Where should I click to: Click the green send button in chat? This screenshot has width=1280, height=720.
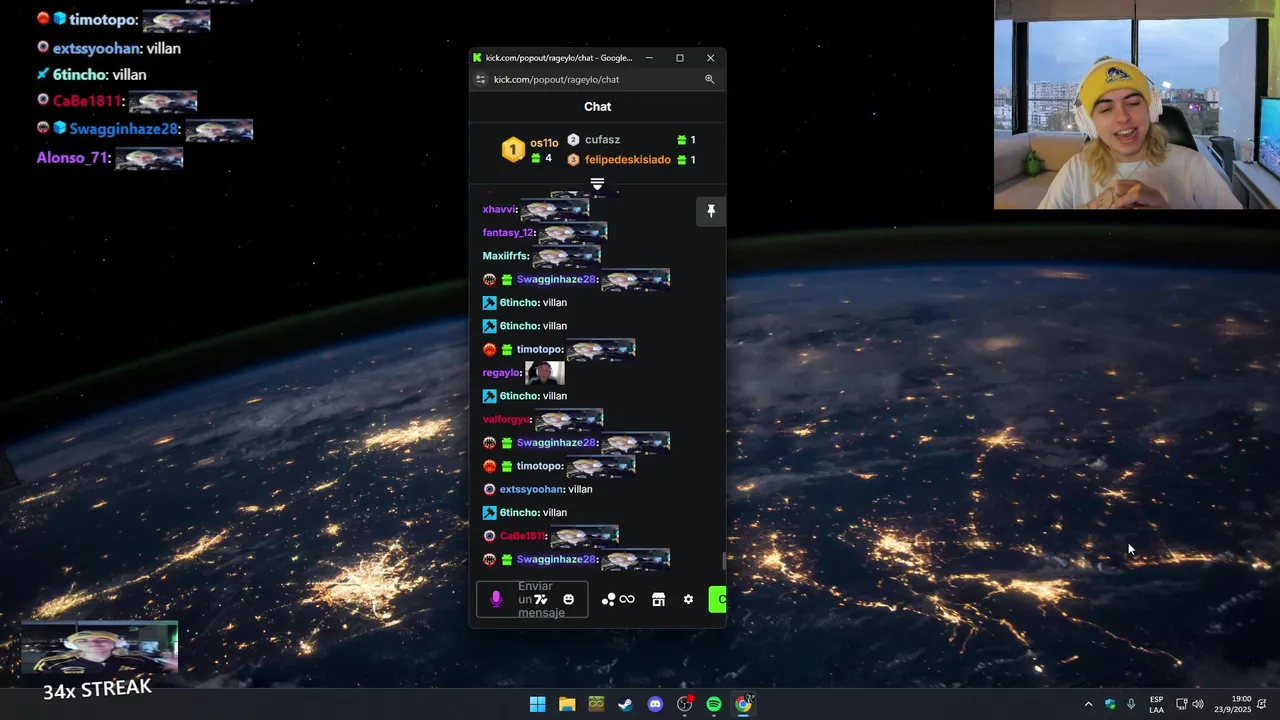(x=717, y=600)
